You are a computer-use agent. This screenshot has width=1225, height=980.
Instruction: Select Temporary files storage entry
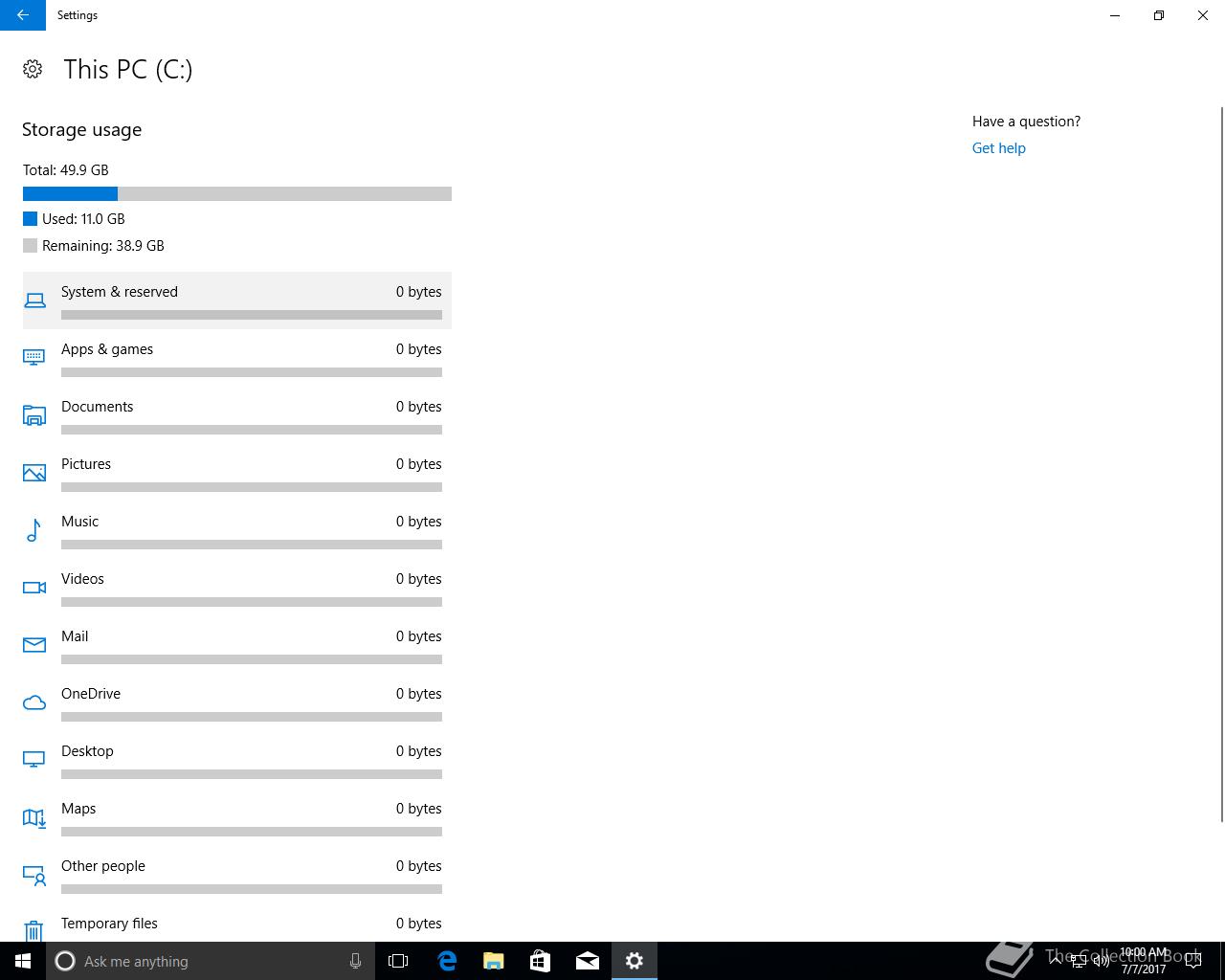coord(237,924)
